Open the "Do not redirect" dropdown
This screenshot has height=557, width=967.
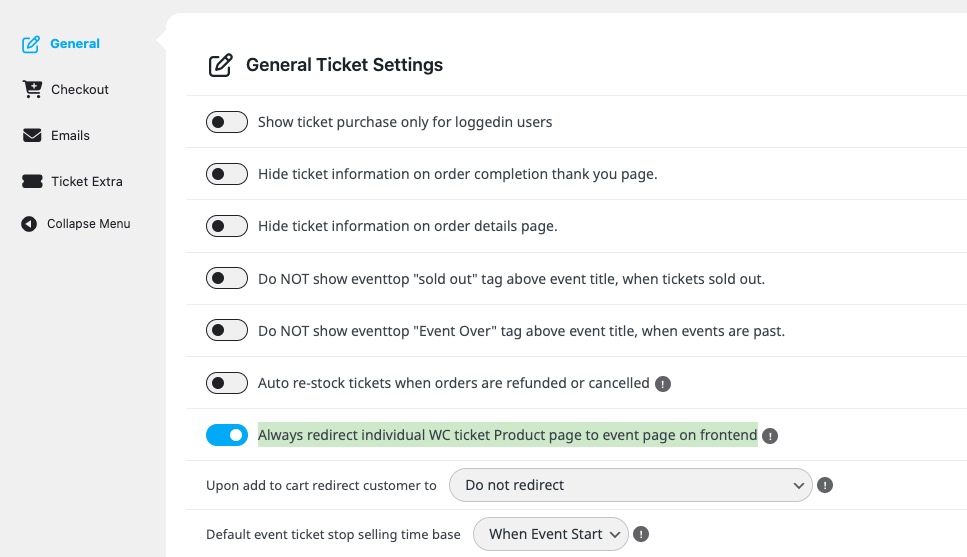point(630,485)
